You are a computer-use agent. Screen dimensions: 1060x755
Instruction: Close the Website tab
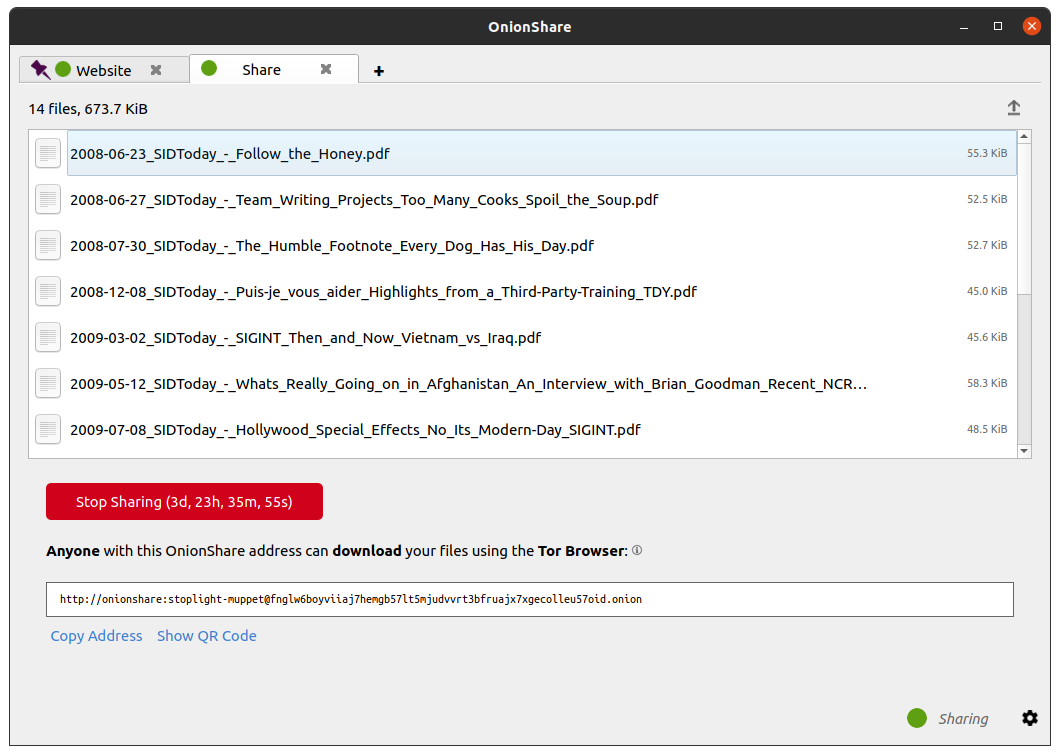point(156,70)
